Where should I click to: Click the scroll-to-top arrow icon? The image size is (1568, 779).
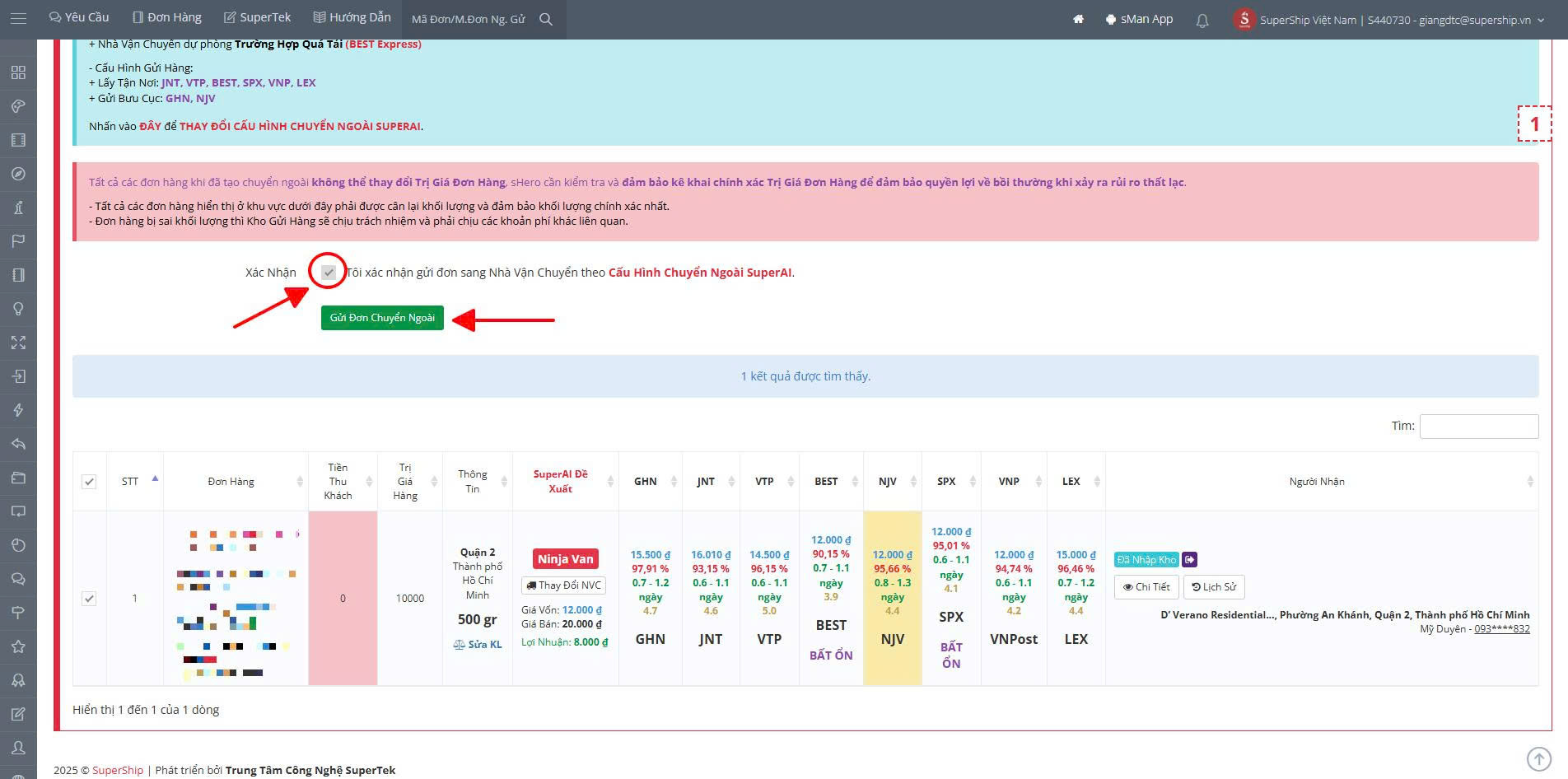[x=1538, y=758]
